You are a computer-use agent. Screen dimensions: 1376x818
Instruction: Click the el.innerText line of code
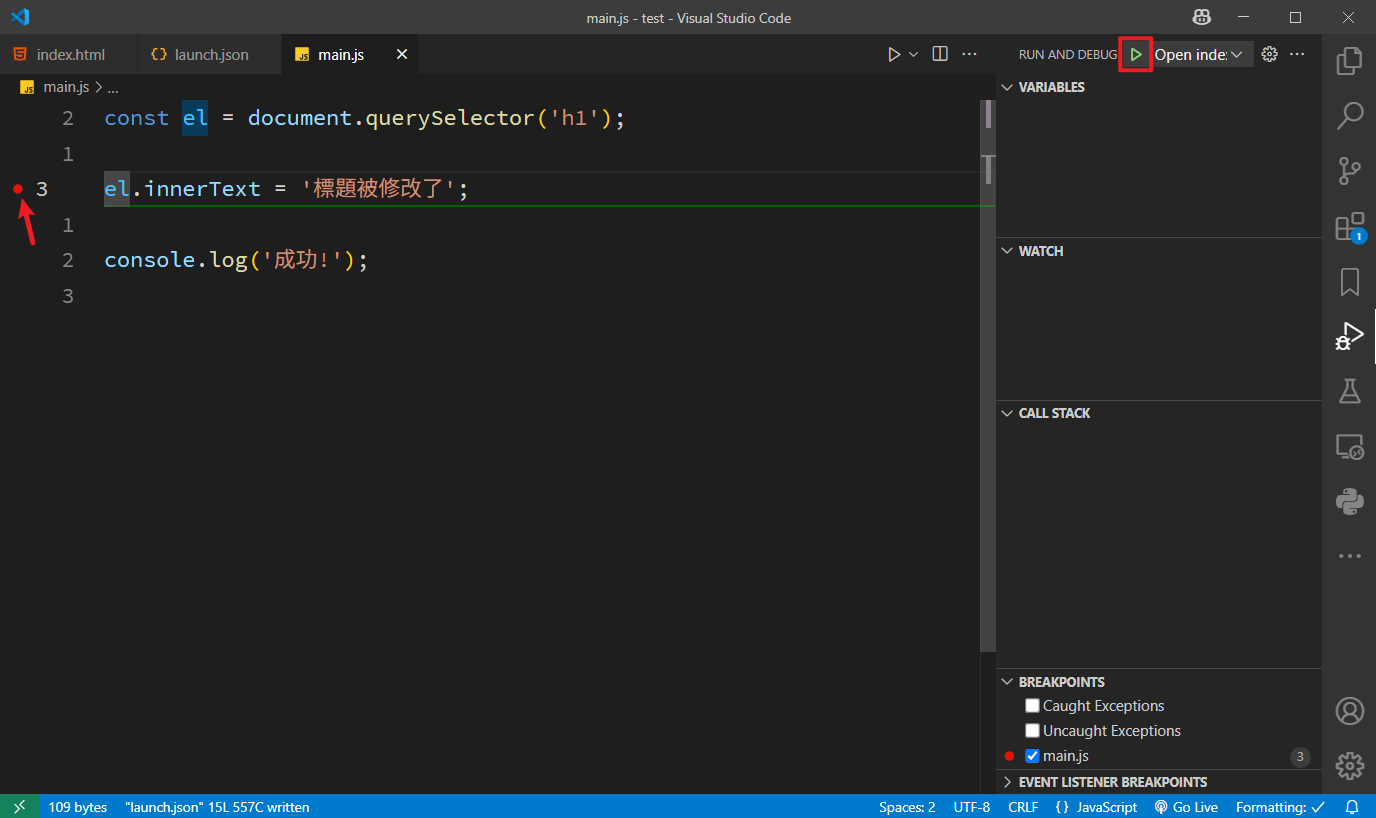pos(286,188)
